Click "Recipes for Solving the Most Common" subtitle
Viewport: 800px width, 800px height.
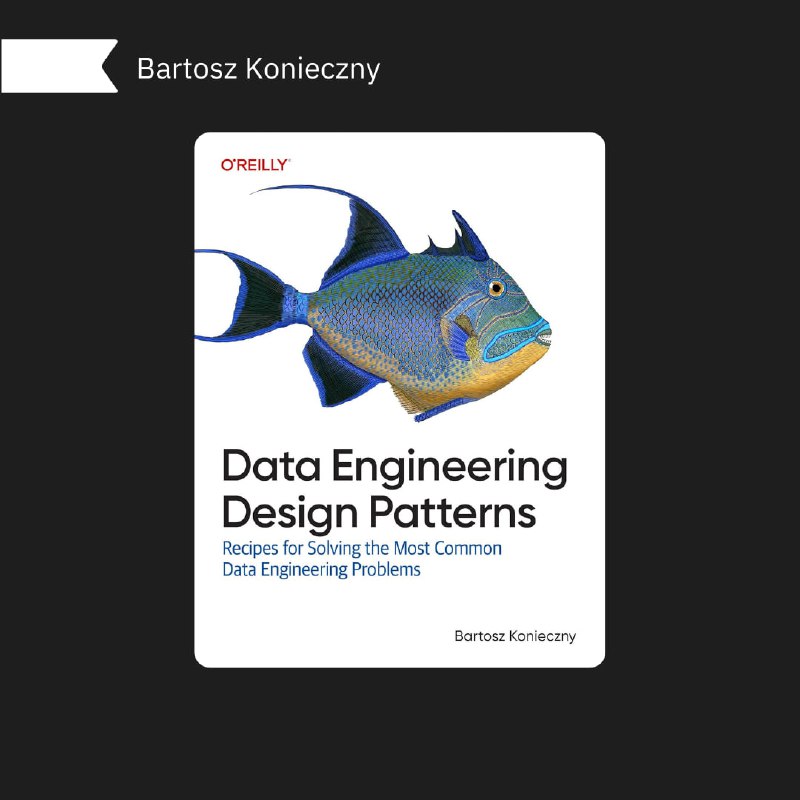(361, 549)
